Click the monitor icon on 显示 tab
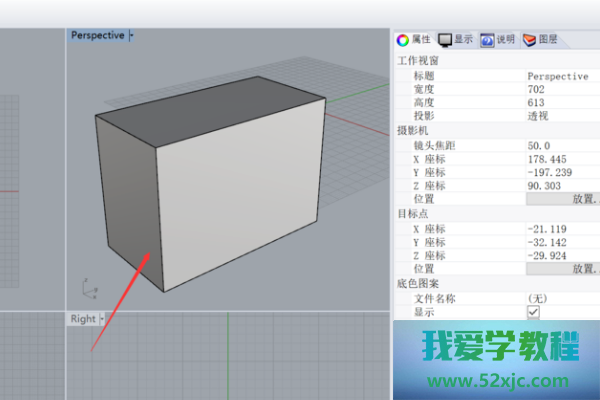The width and height of the screenshot is (600, 400). [x=446, y=40]
